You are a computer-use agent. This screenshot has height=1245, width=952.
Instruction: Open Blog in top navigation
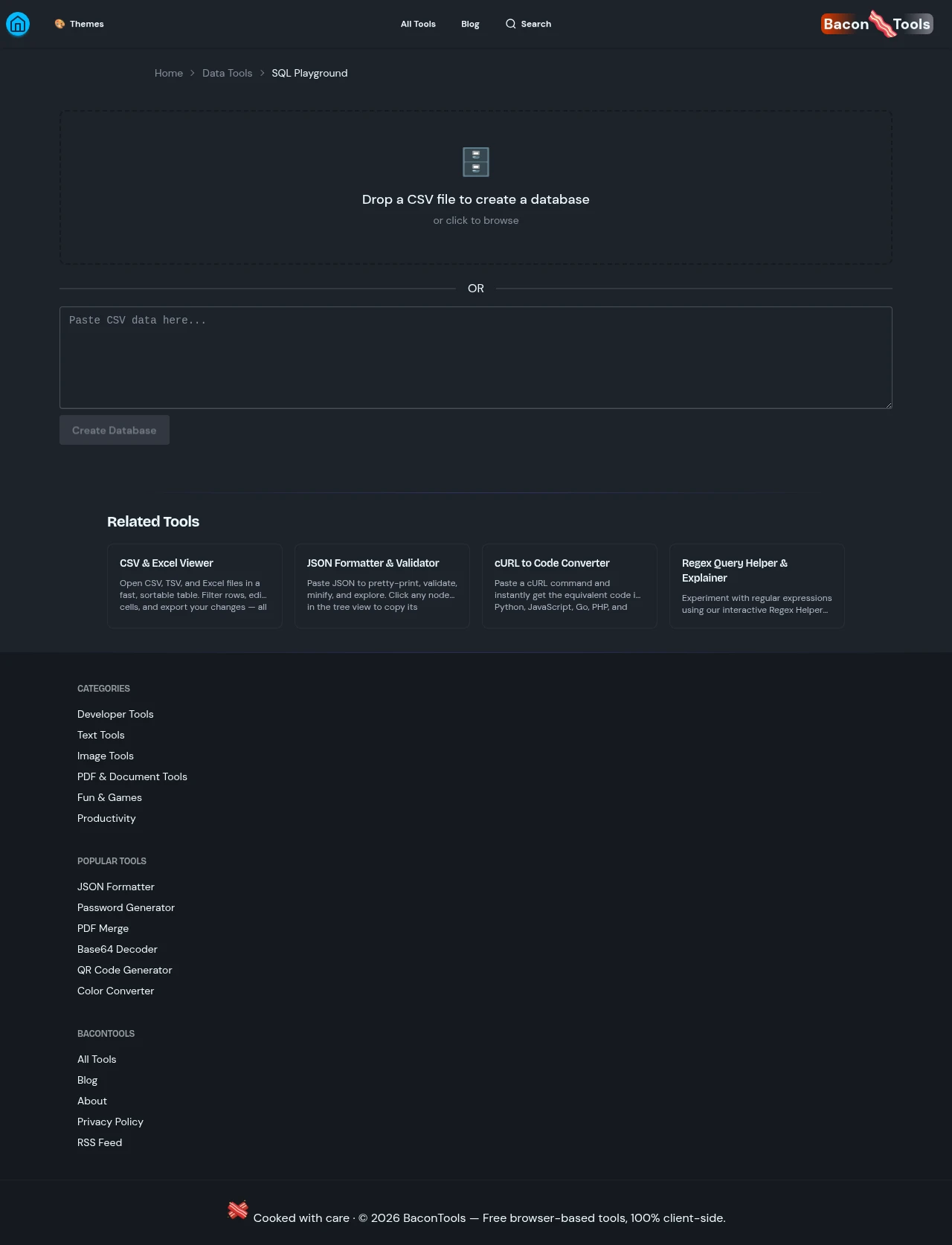(x=470, y=24)
